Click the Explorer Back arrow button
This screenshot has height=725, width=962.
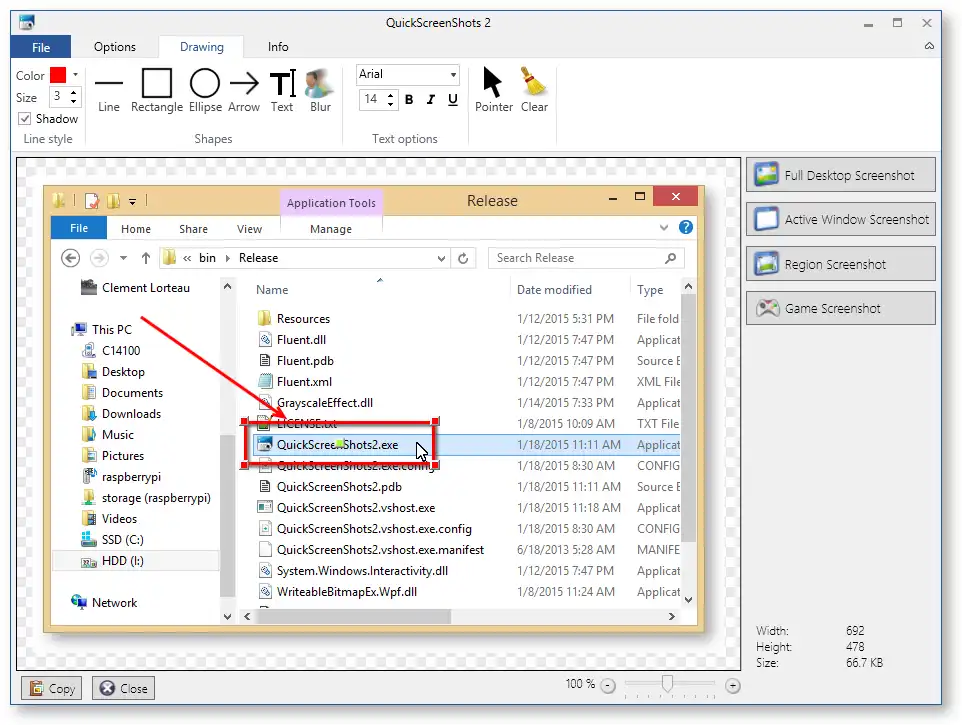point(71,258)
